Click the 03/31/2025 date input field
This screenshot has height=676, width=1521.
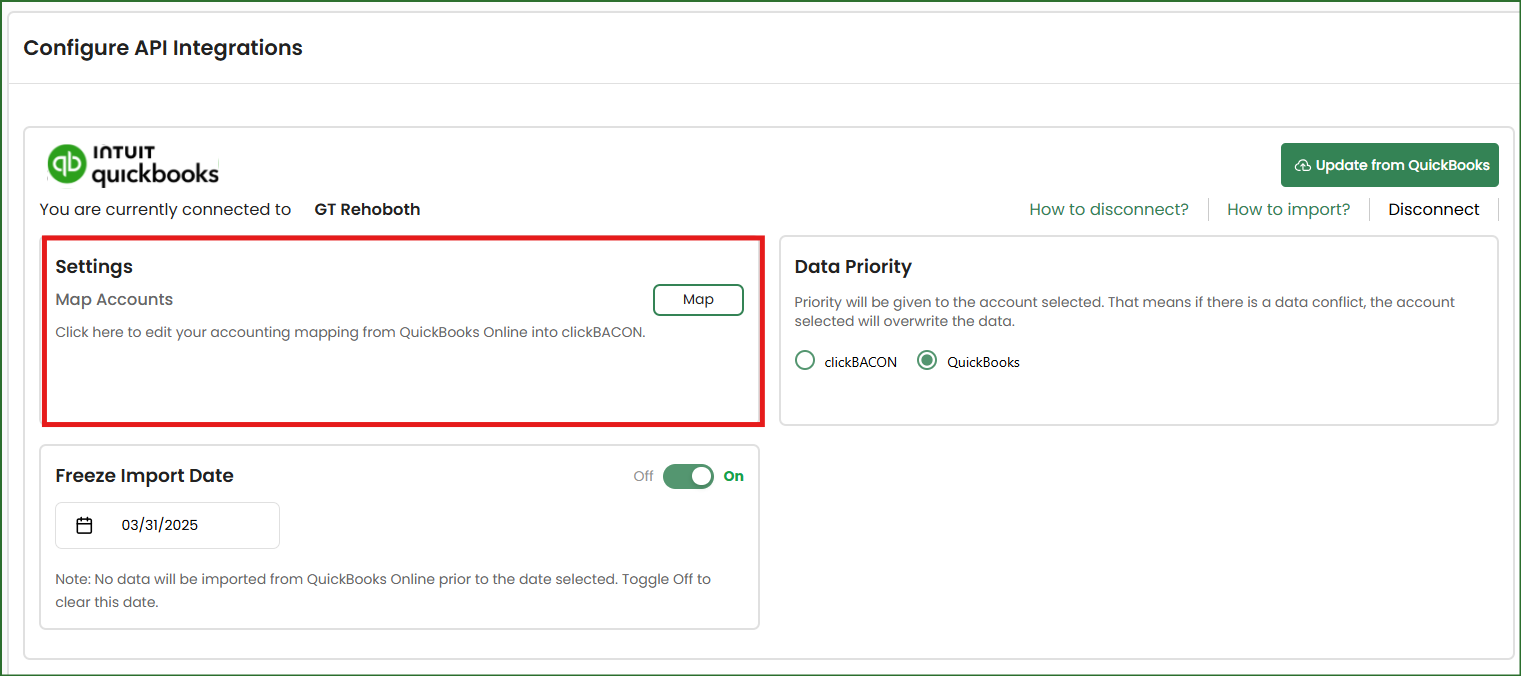point(167,525)
